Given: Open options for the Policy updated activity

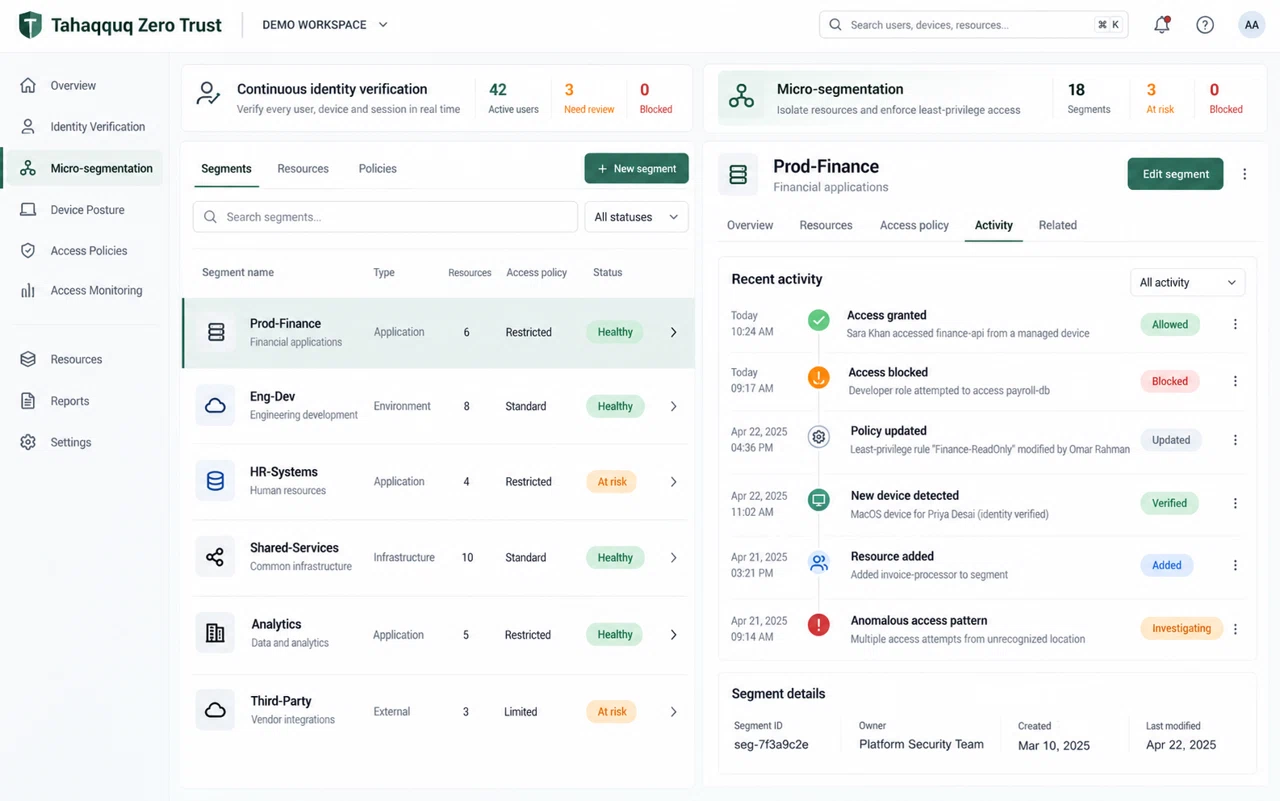Looking at the screenshot, I should click(1235, 440).
